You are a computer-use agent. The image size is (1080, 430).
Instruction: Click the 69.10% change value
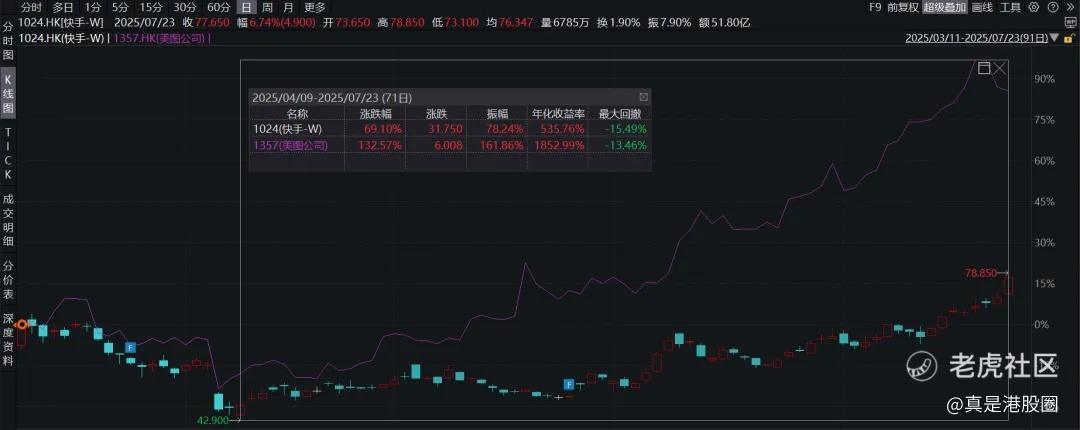(x=384, y=129)
